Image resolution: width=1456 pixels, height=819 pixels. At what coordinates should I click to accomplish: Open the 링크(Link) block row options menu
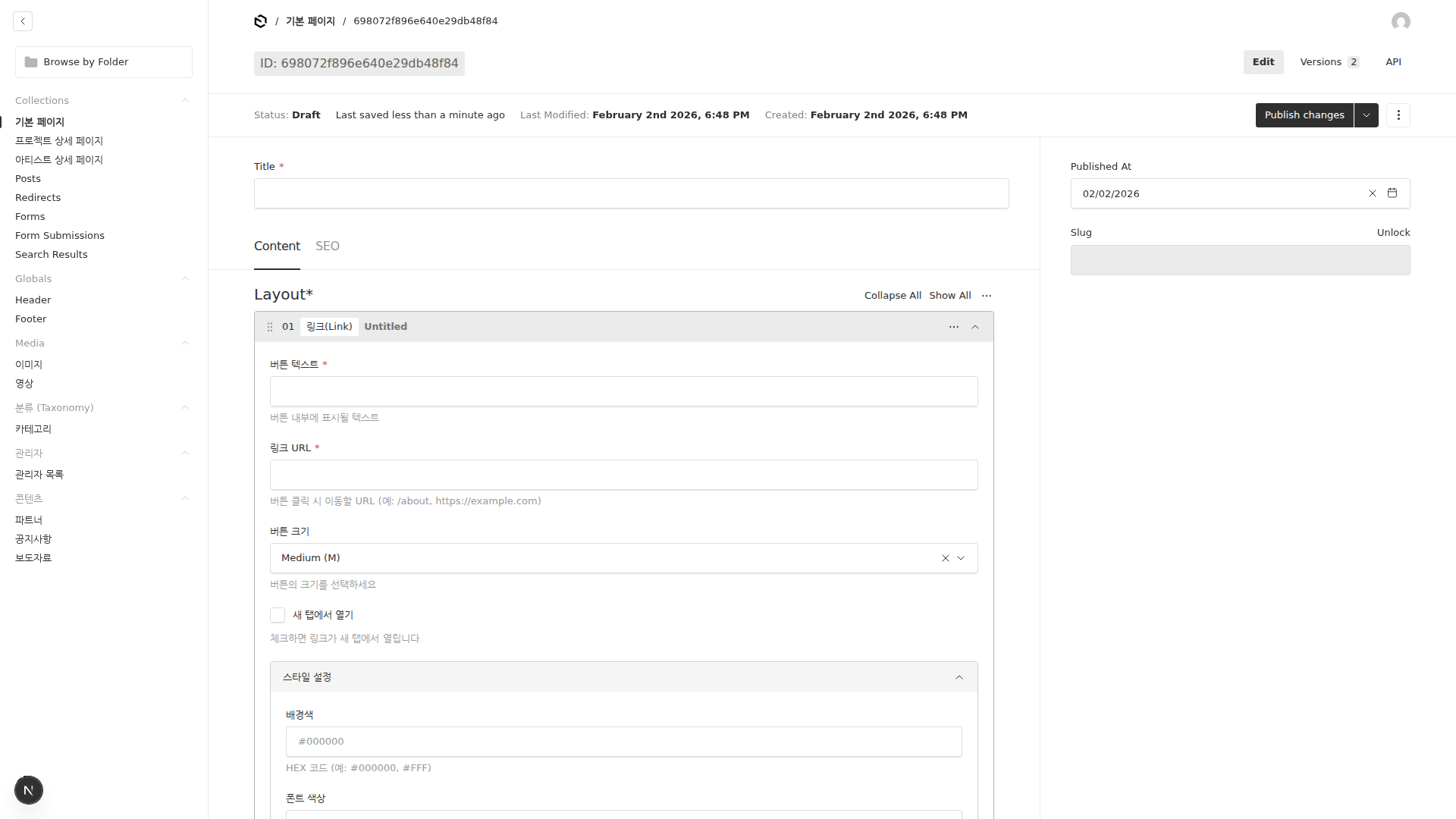953,327
